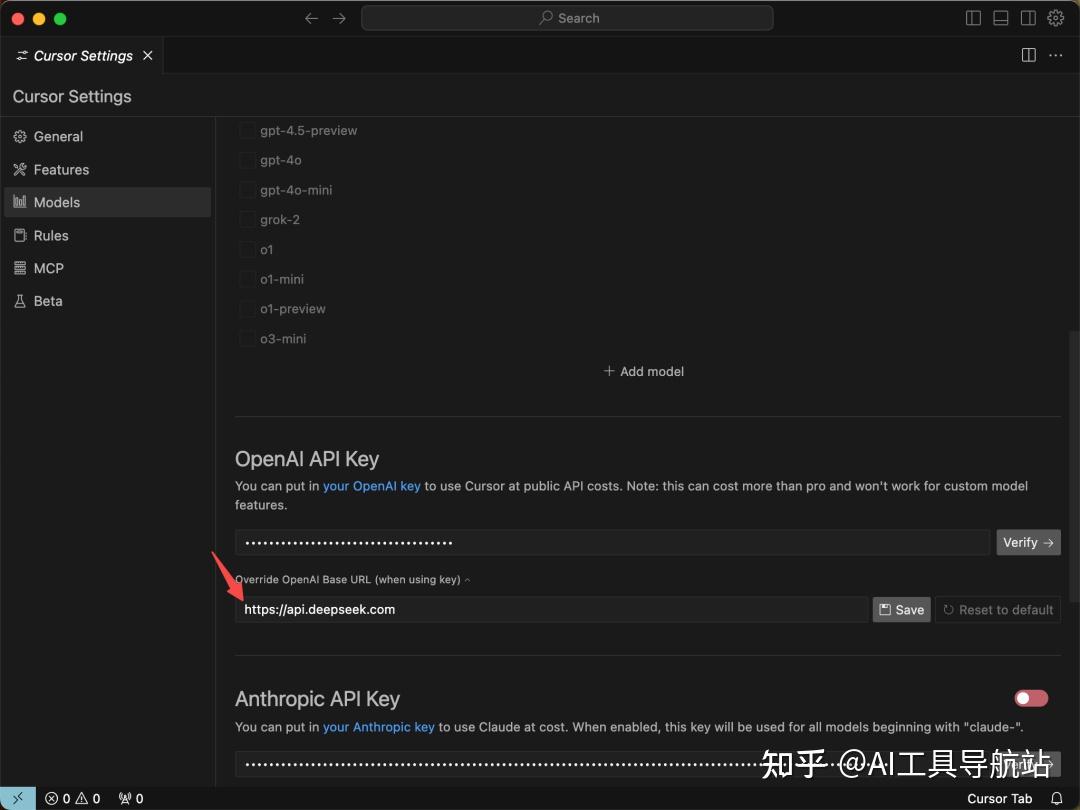Enable the o3-mini model checkbox
This screenshot has width=1080, height=810.
point(247,338)
